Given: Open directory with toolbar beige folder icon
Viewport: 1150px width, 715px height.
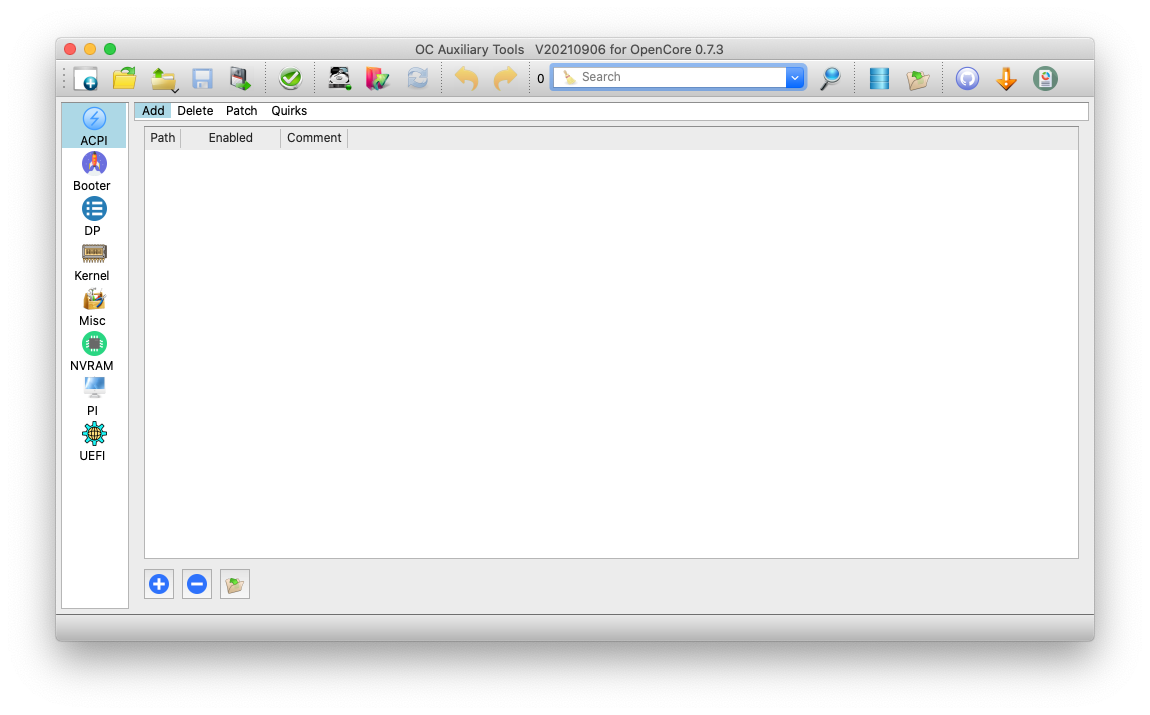Looking at the screenshot, I should (x=918, y=78).
